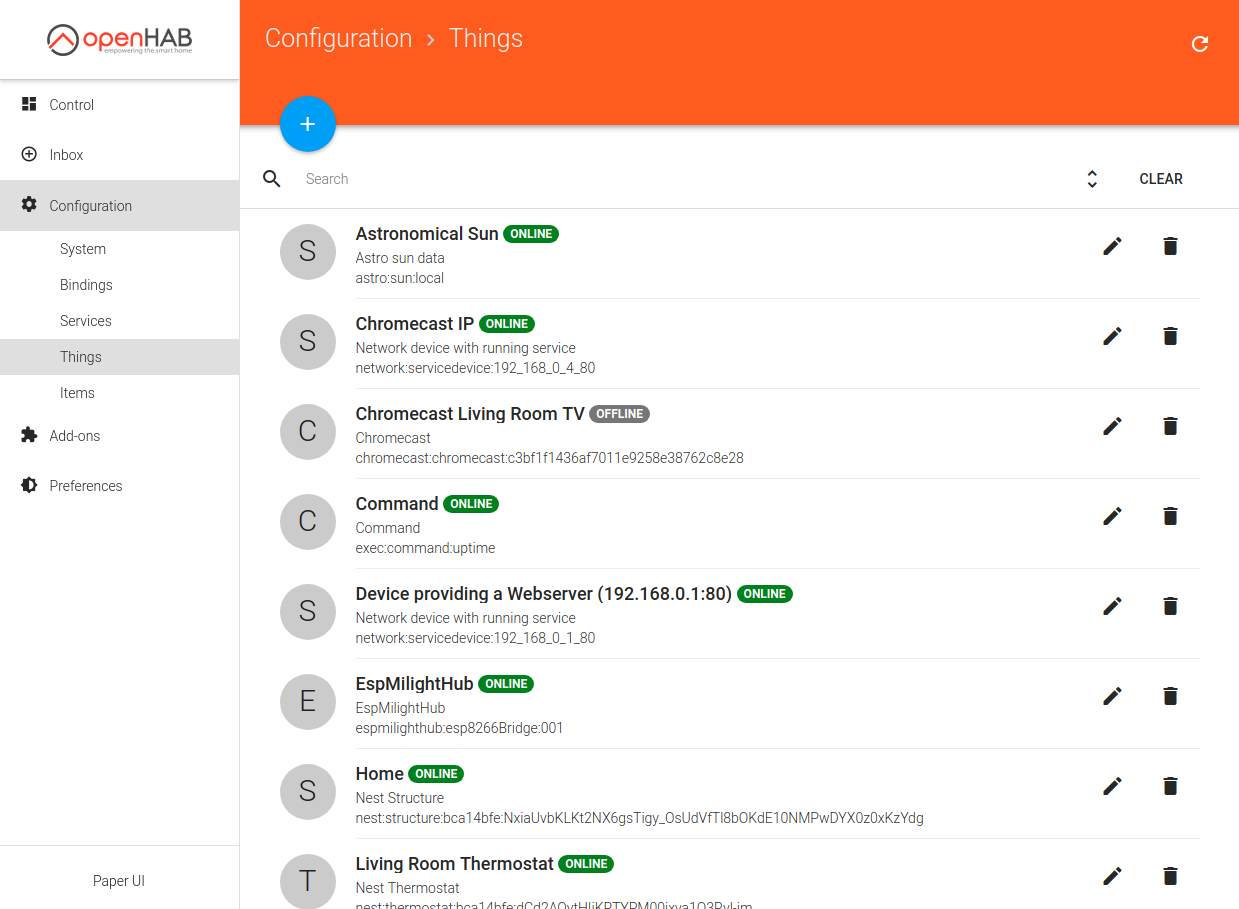Edit the Astronomical Sun thing
This screenshot has width=1239, height=909.
point(1112,245)
